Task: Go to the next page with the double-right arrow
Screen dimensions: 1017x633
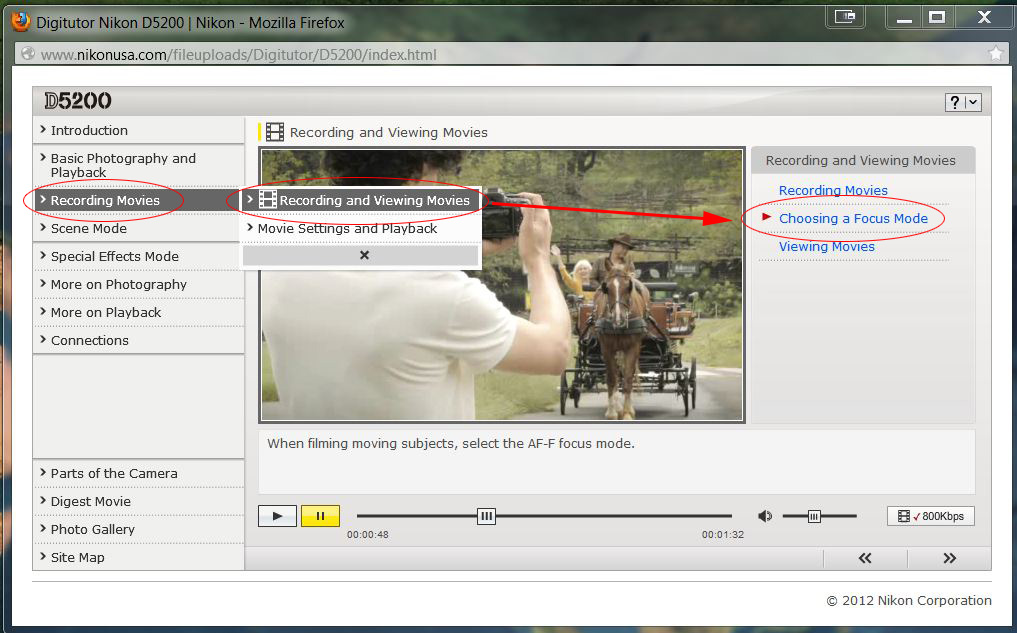Action: [950, 558]
